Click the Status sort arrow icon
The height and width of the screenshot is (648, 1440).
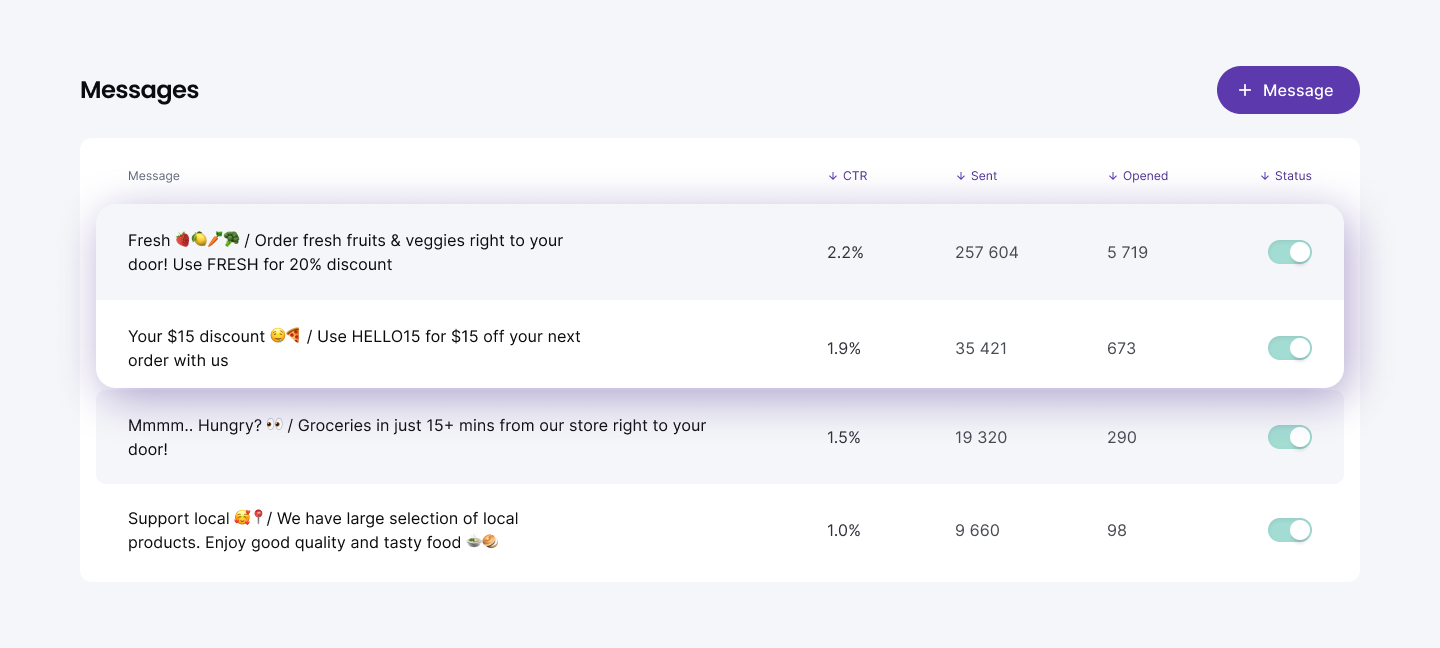coord(1265,176)
